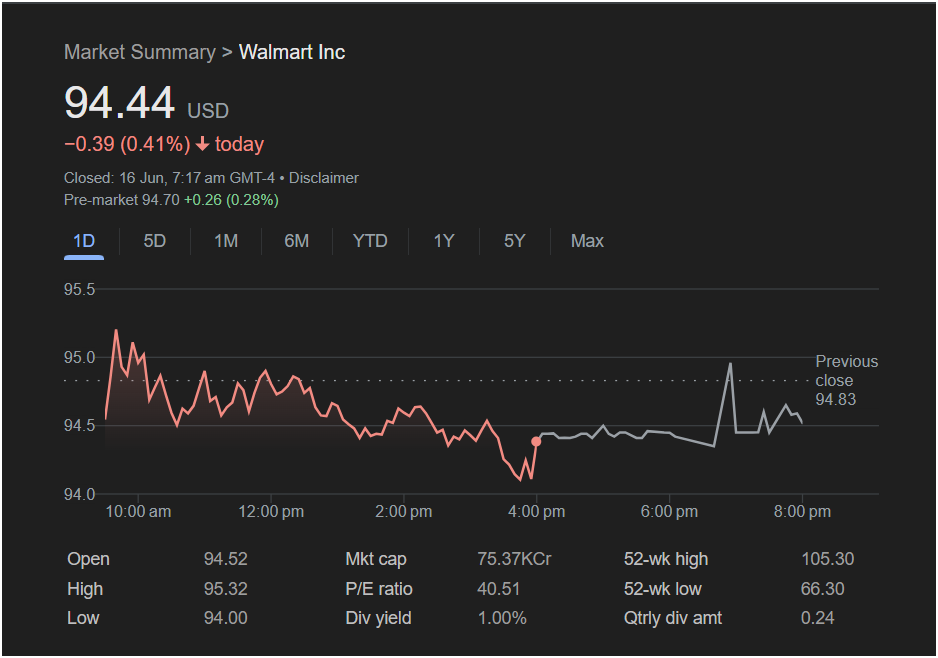The height and width of the screenshot is (658, 938).
Task: Switch to the 1Y chart view
Action: [443, 241]
